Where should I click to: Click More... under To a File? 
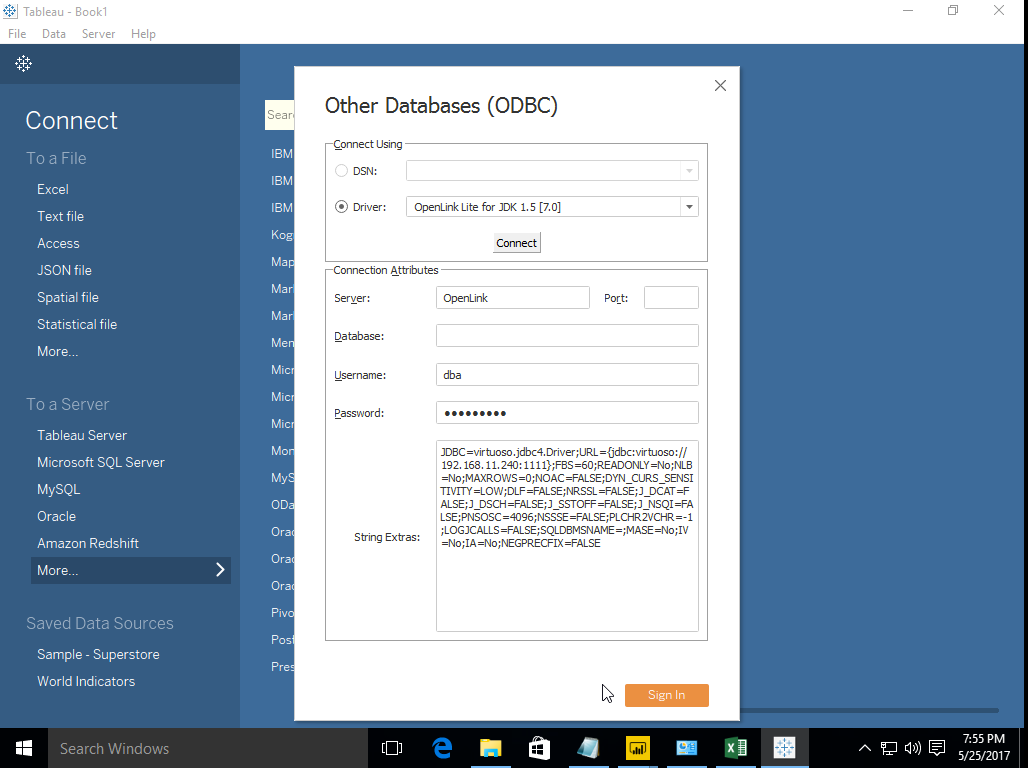58,352
